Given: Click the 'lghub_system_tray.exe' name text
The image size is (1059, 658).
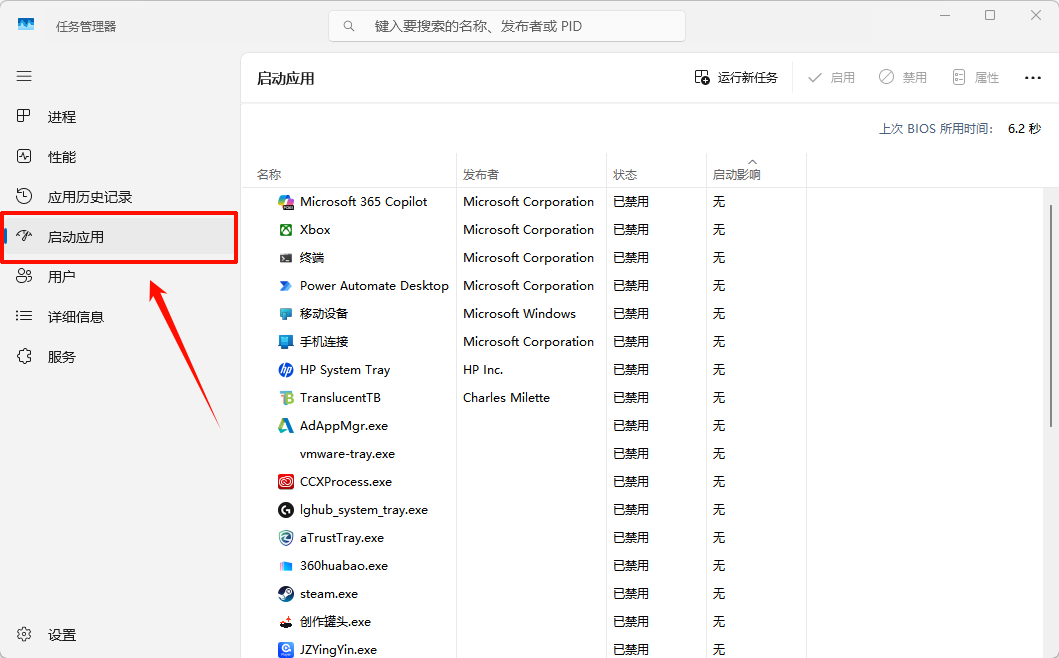Looking at the screenshot, I should pos(364,510).
